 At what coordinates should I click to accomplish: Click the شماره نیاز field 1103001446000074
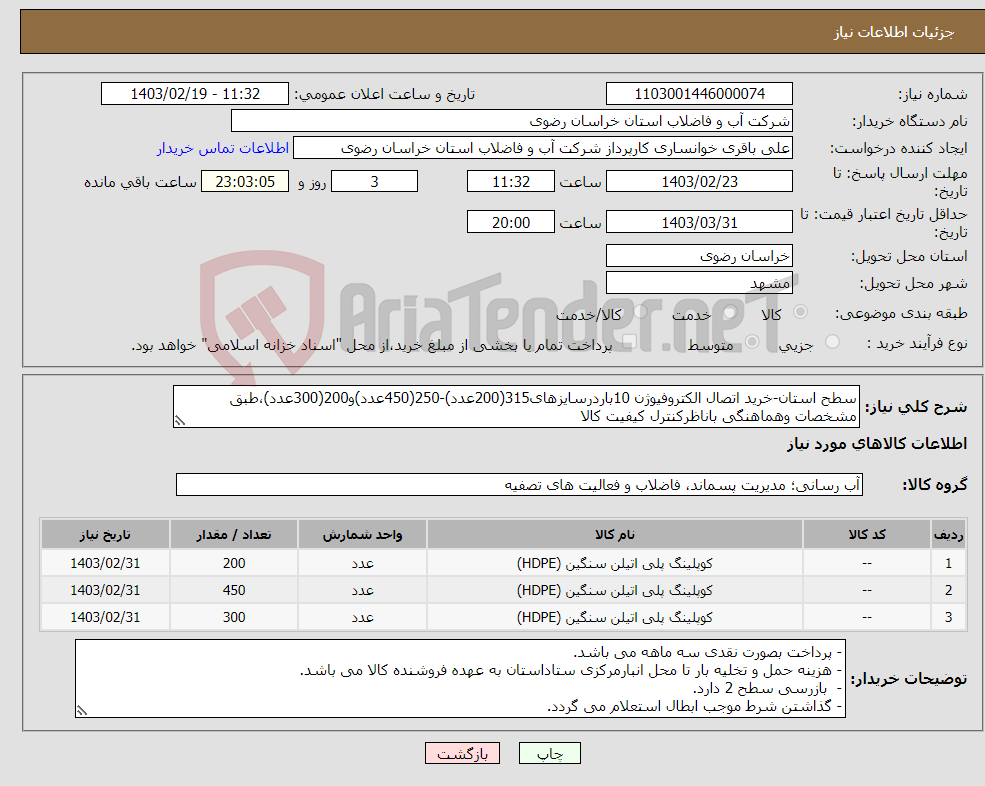pos(699,94)
